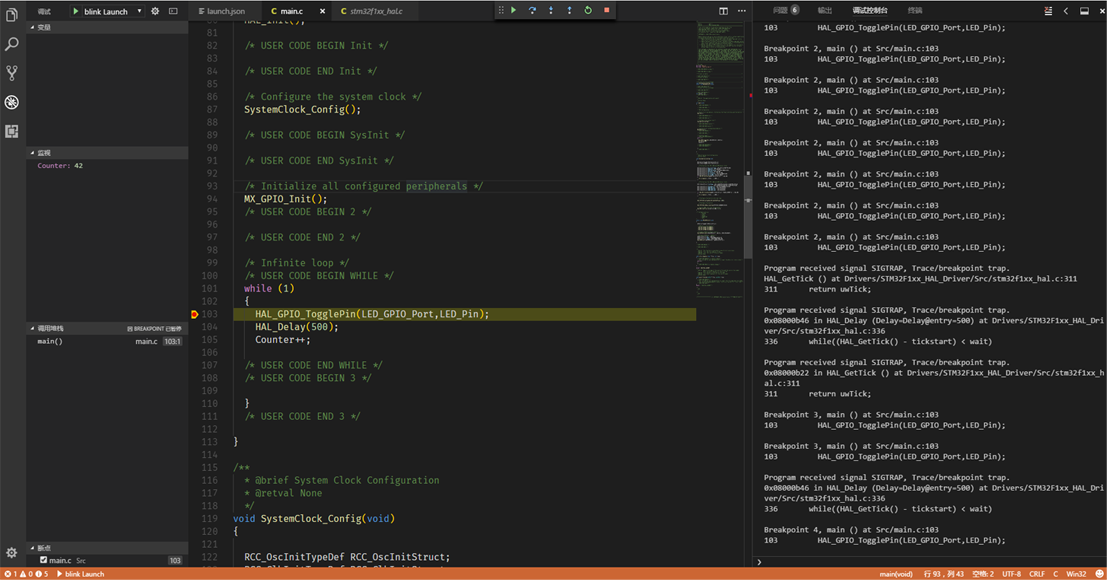Split the editor to the side
The height and width of the screenshot is (580, 1107).
click(724, 11)
